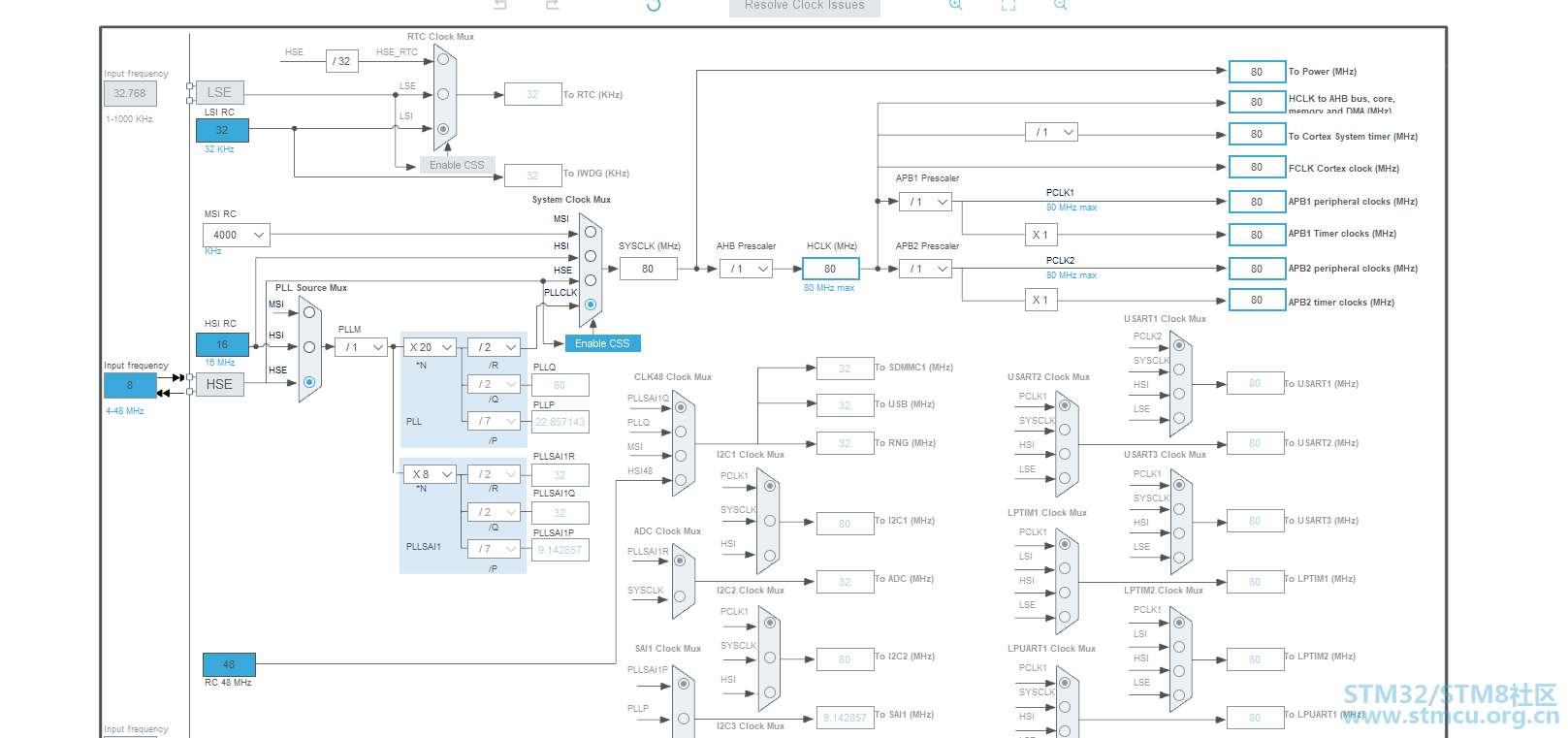Select HSE in the PLL Source Mux

pos(309,382)
